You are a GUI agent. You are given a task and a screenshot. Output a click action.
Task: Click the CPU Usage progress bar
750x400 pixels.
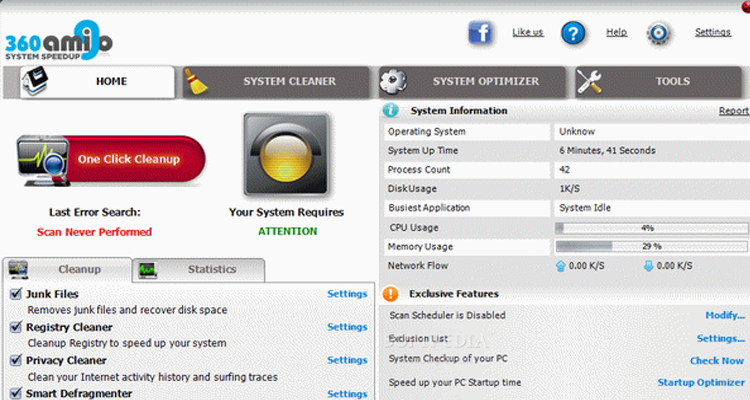(x=651, y=228)
